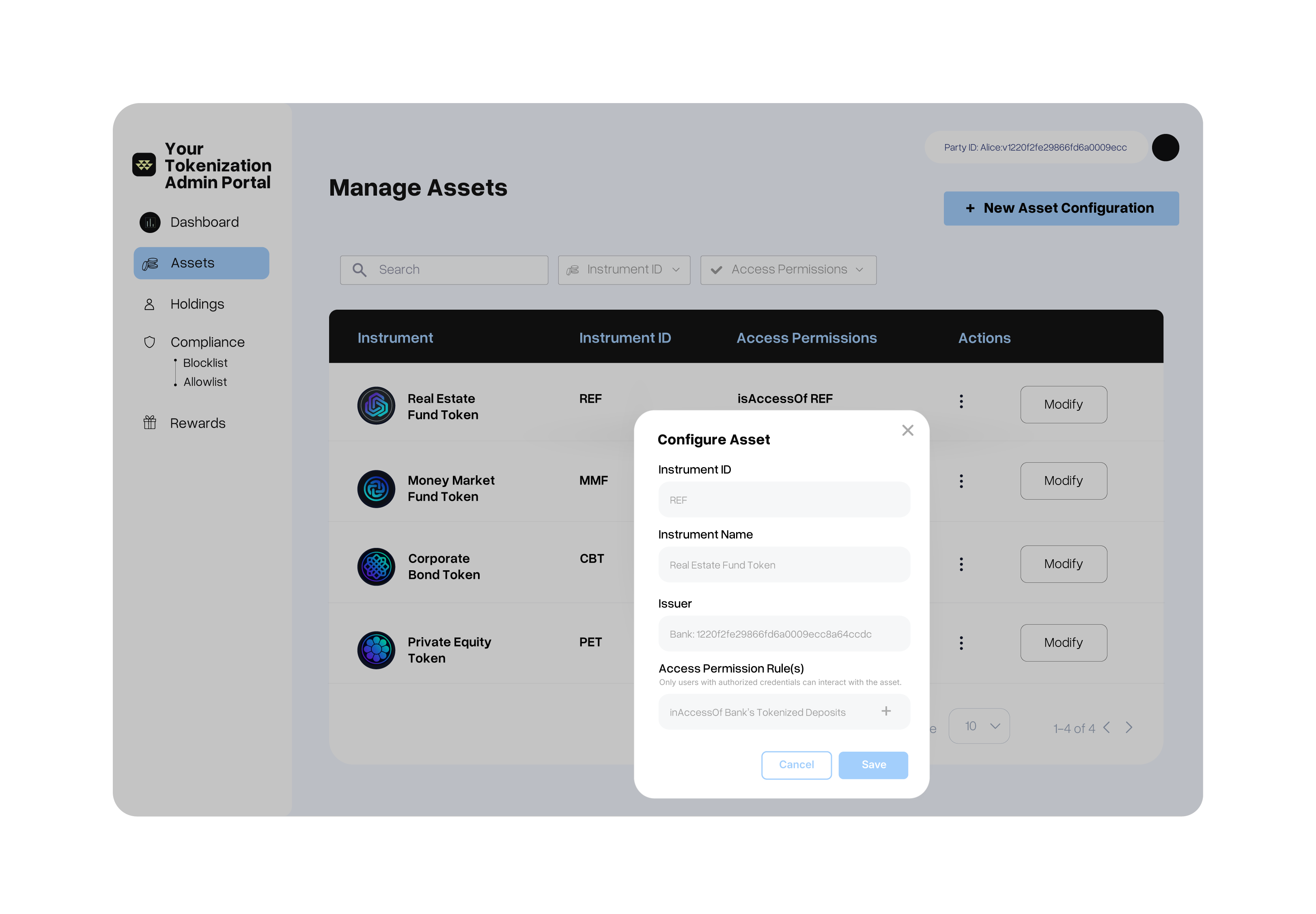Save the asset configuration
Screen dimensions: 1316x914
[x=873, y=765]
